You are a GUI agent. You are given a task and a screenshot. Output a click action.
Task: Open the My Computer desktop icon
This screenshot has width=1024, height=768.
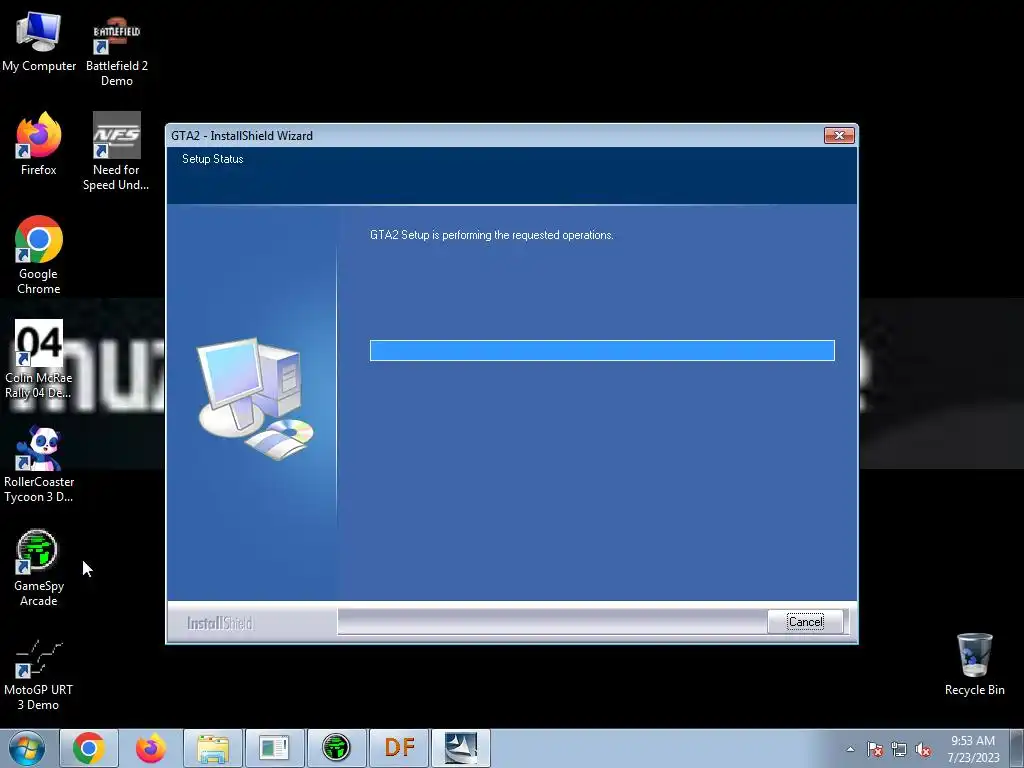(39, 42)
